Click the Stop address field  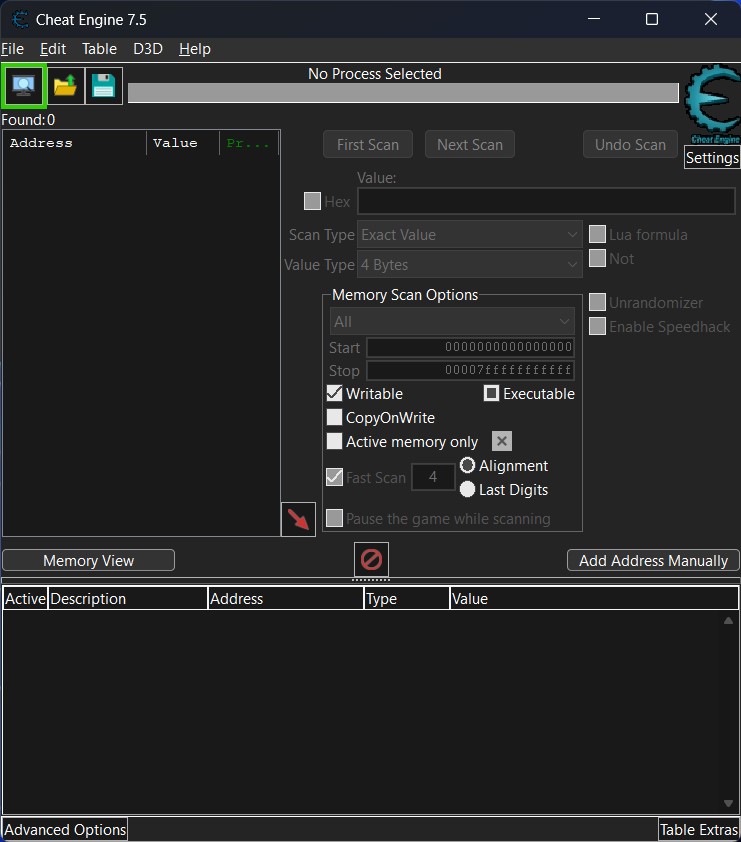click(470, 370)
